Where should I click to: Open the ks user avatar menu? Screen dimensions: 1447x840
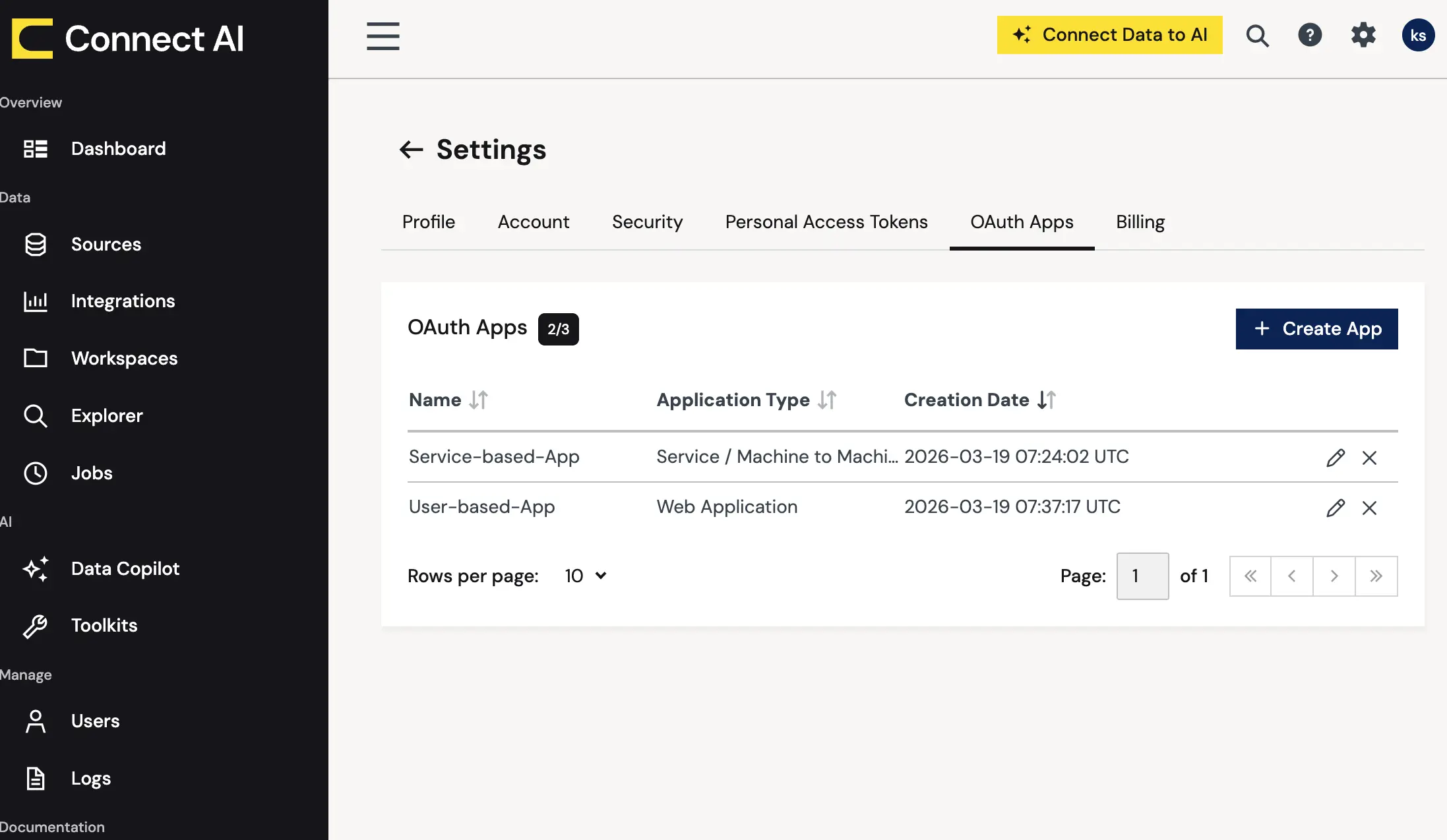(1418, 35)
